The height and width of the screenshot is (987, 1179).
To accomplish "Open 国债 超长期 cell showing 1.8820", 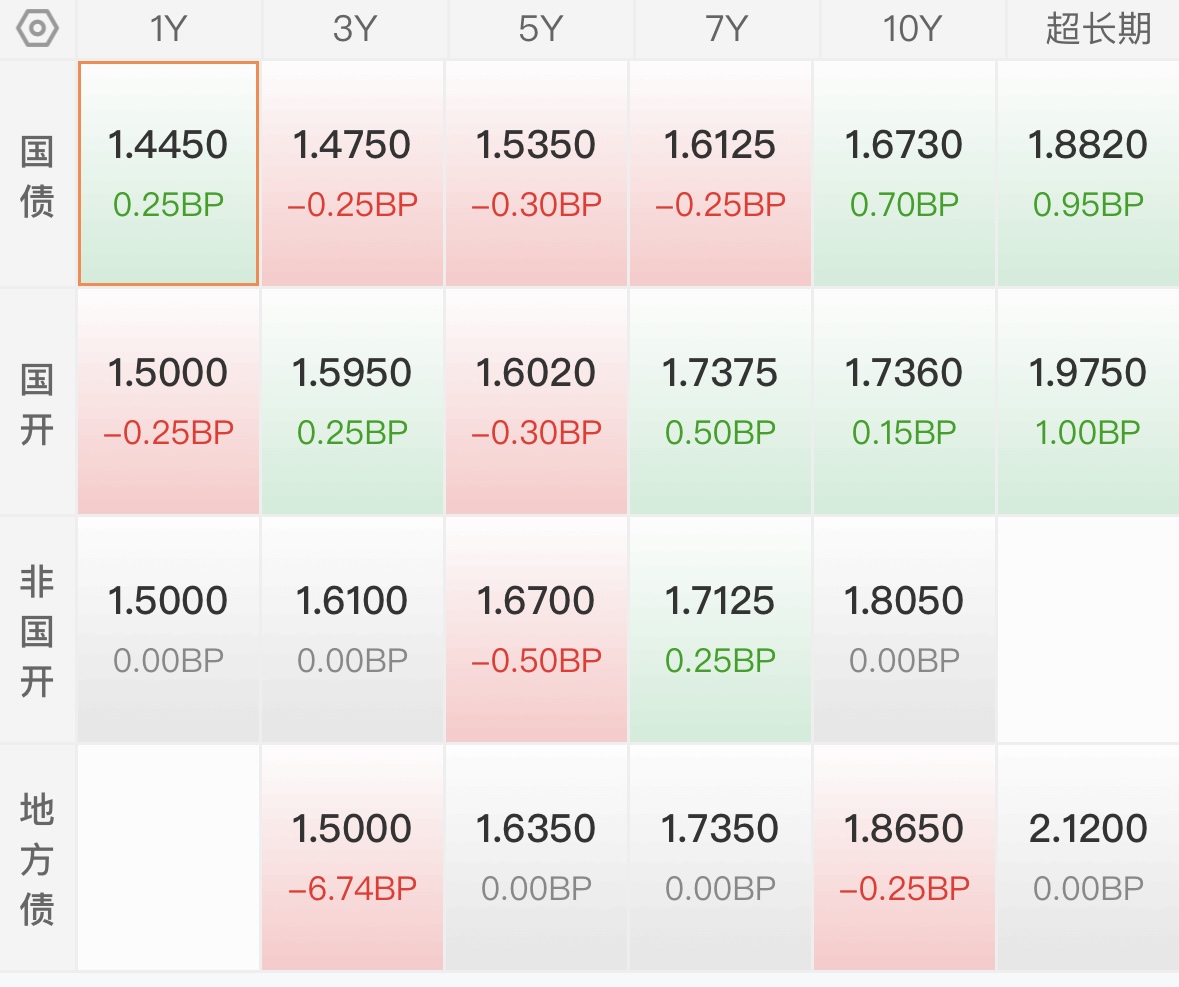I will [x=1088, y=174].
